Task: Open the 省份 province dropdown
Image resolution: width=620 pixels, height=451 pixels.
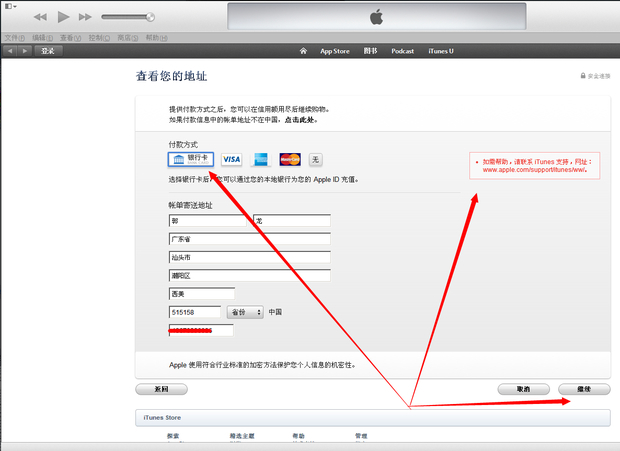Action: click(245, 312)
